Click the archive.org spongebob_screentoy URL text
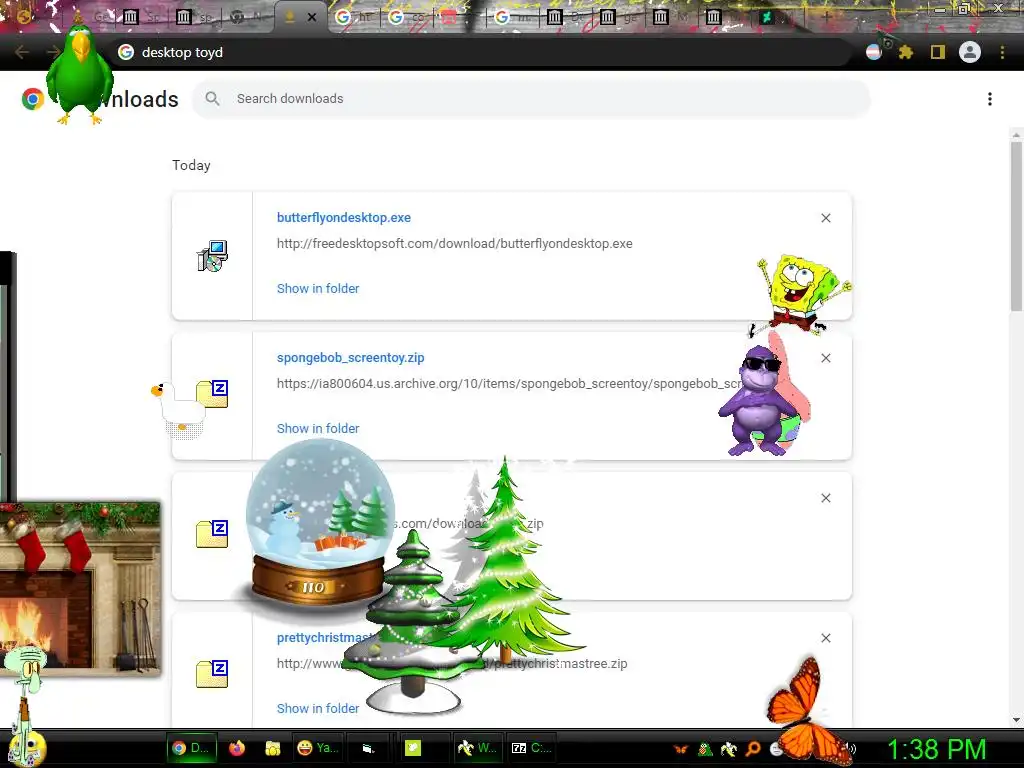Image resolution: width=1024 pixels, height=768 pixels. 509,383
